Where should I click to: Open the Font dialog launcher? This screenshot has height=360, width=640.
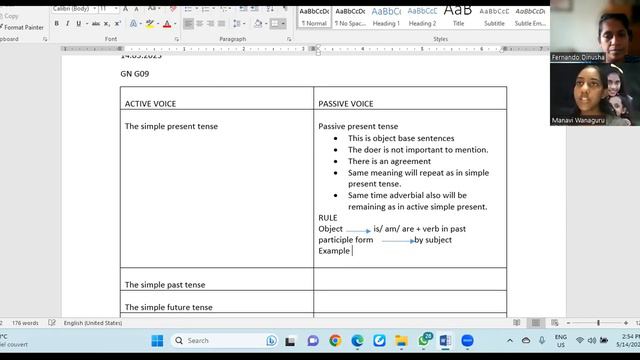(x=177, y=39)
